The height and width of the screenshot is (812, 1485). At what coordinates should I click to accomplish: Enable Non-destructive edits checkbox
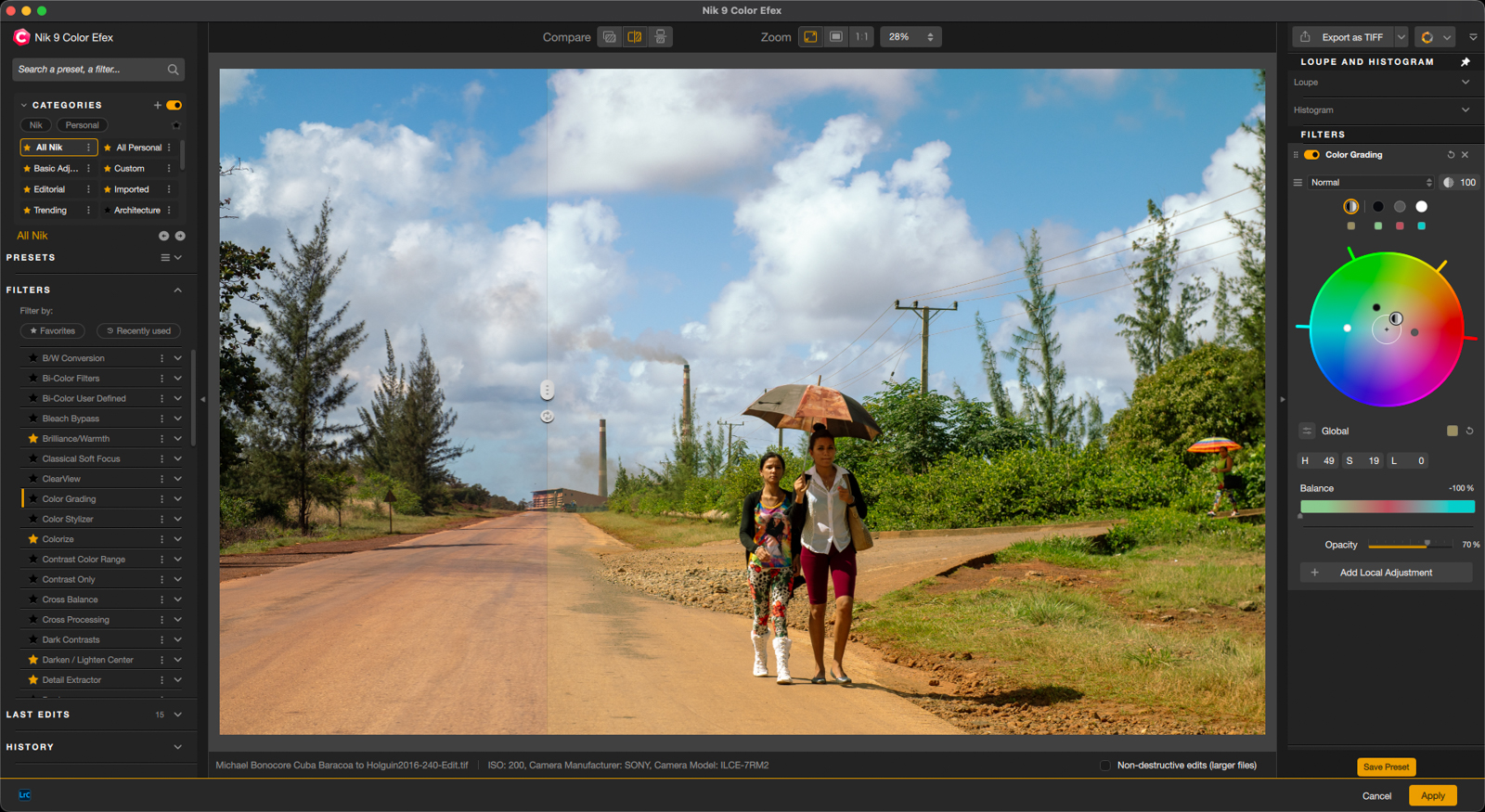(1104, 766)
